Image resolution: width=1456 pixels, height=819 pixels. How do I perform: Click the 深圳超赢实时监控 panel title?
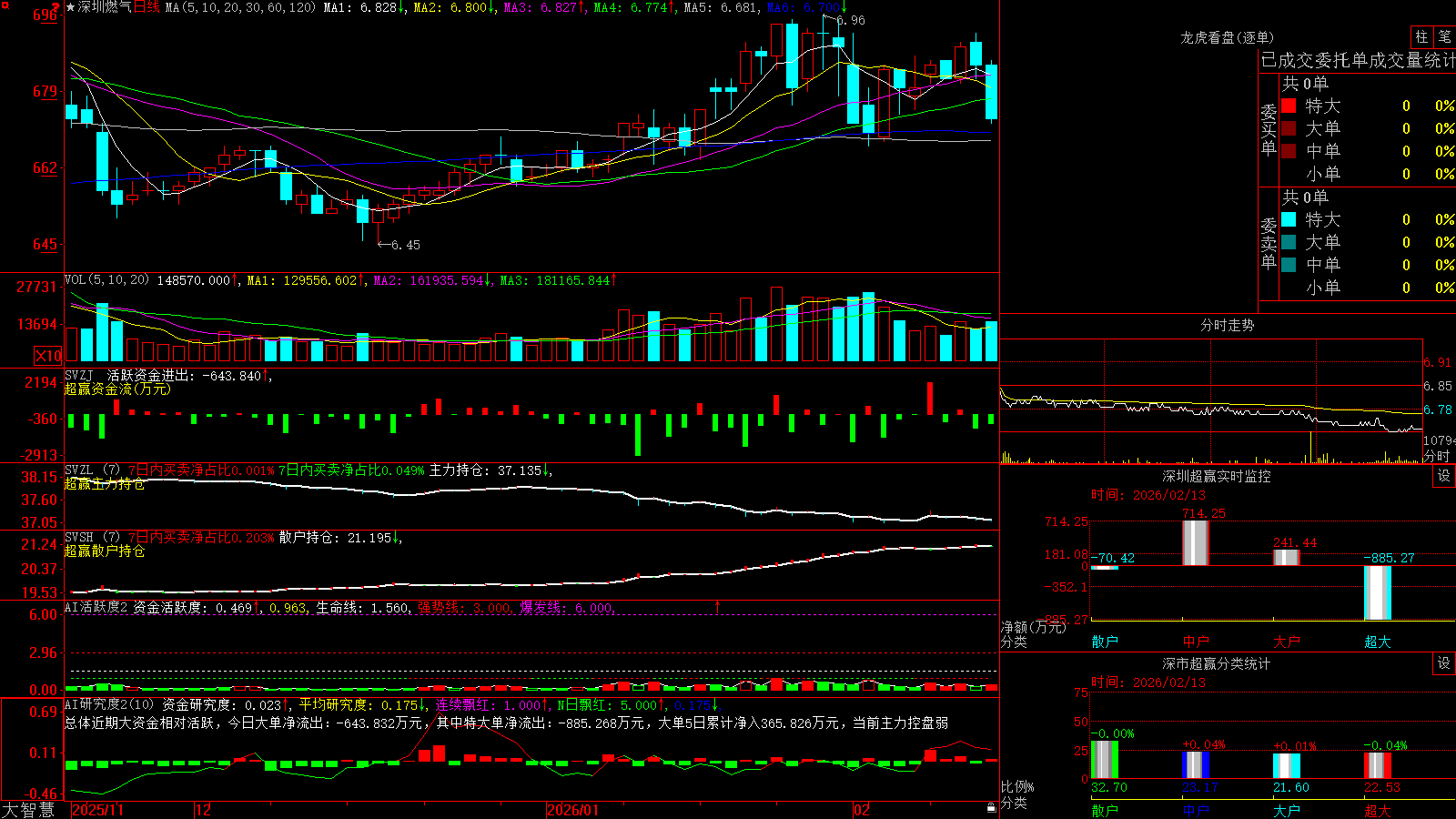(1217, 476)
